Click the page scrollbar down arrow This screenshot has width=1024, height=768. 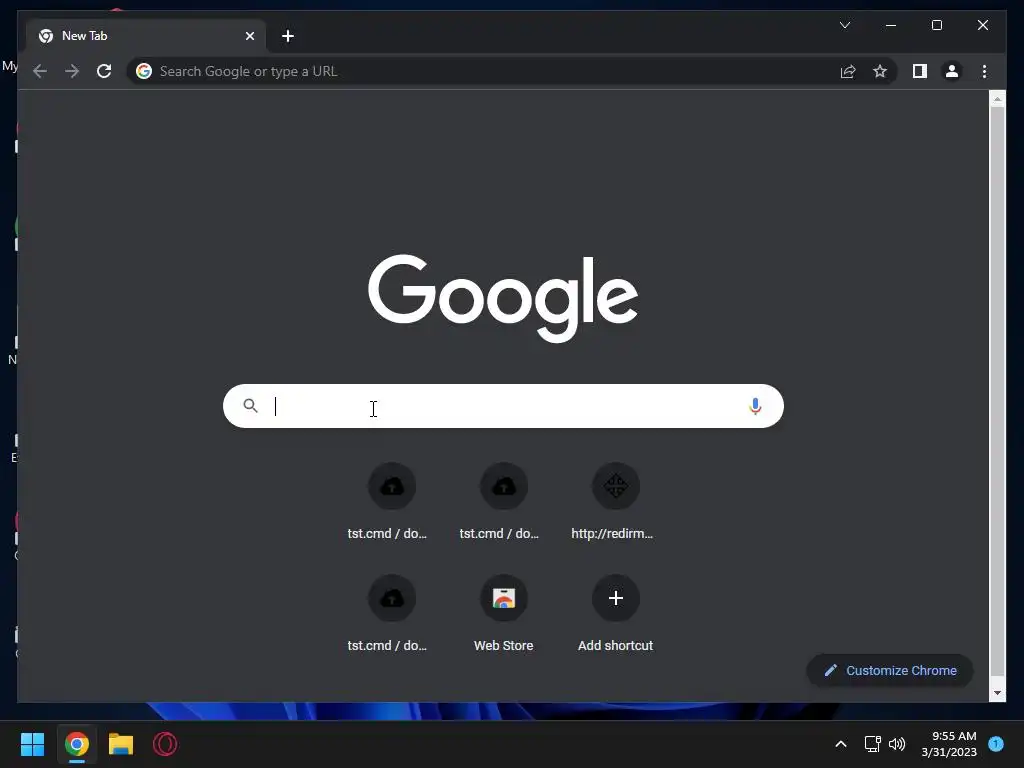[997, 693]
